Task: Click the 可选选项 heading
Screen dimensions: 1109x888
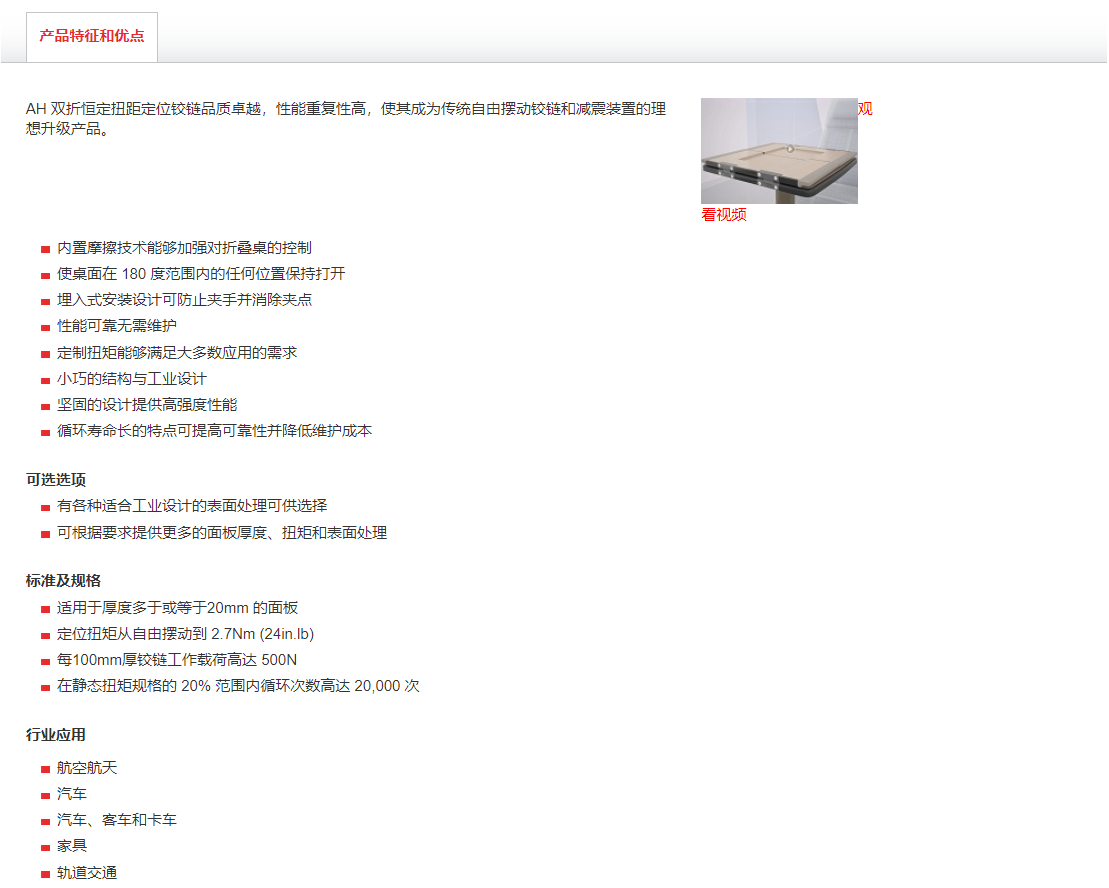Action: 56,480
